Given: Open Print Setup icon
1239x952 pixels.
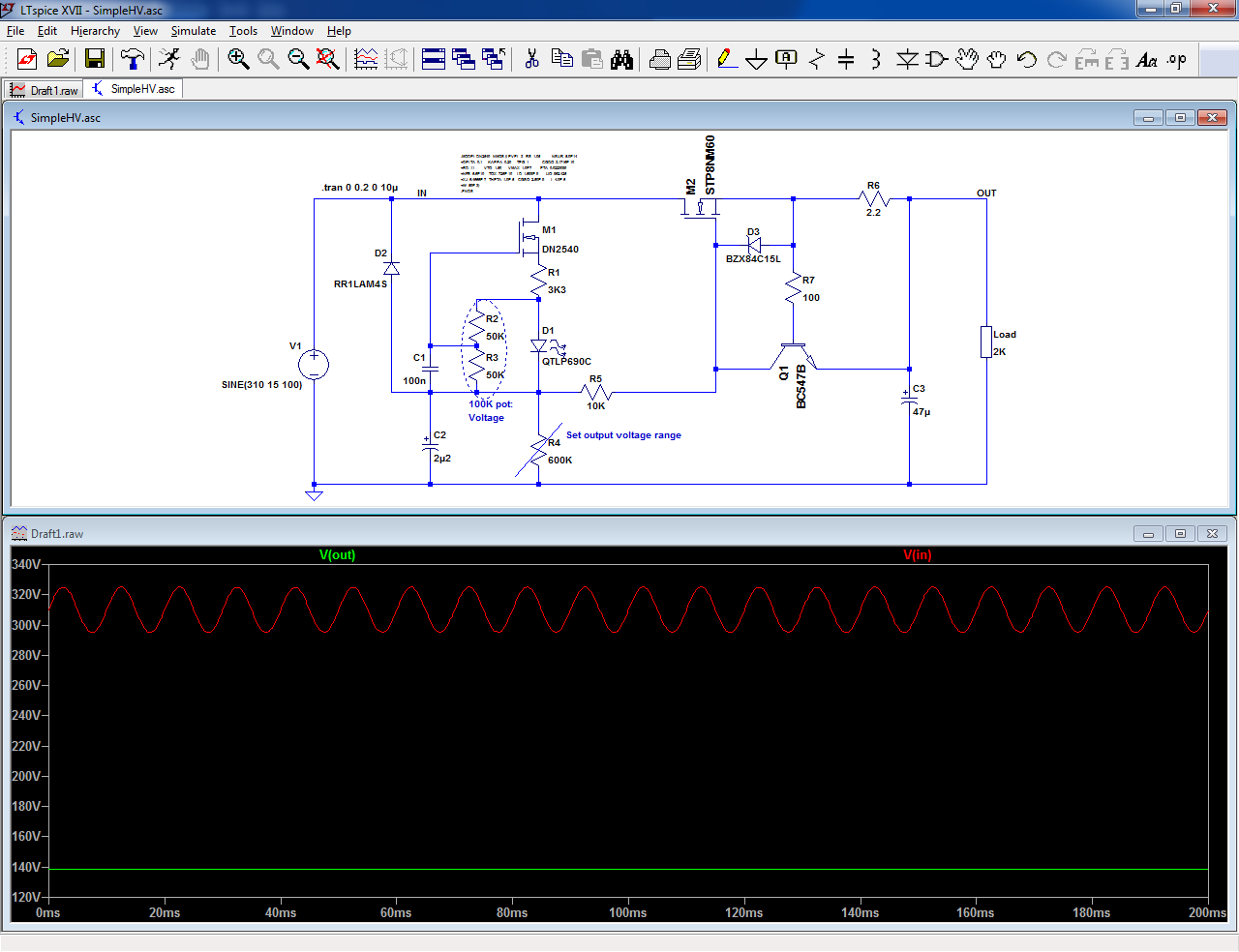Looking at the screenshot, I should pos(689,59).
